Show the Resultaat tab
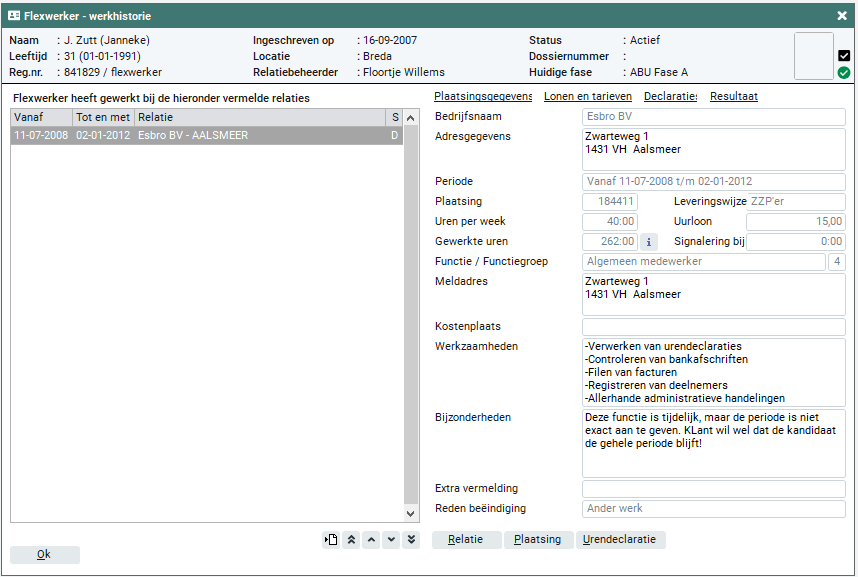The height and width of the screenshot is (577, 858). point(734,97)
